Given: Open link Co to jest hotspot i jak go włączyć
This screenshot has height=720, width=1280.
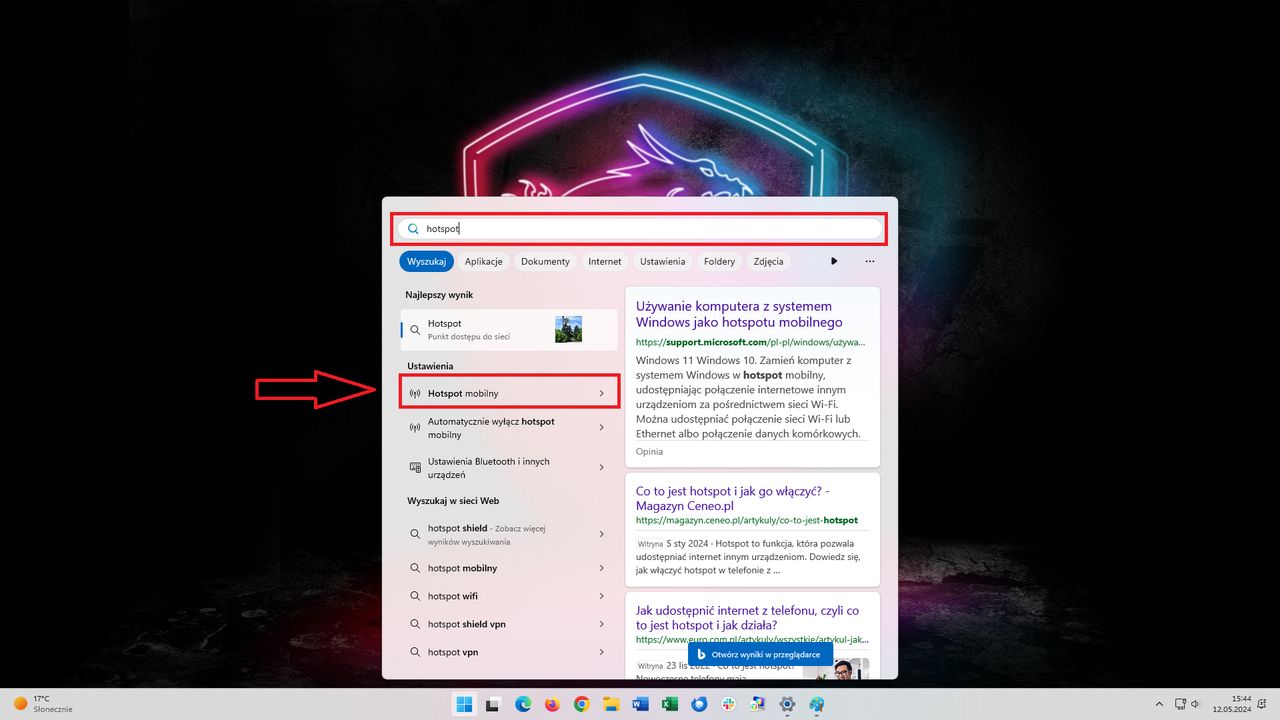Looking at the screenshot, I should point(733,498).
